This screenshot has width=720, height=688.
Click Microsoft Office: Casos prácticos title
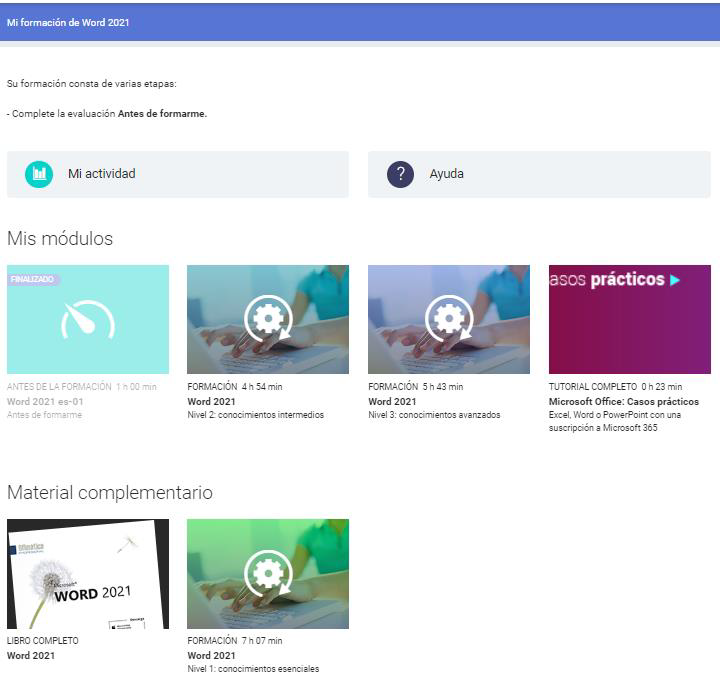point(624,401)
